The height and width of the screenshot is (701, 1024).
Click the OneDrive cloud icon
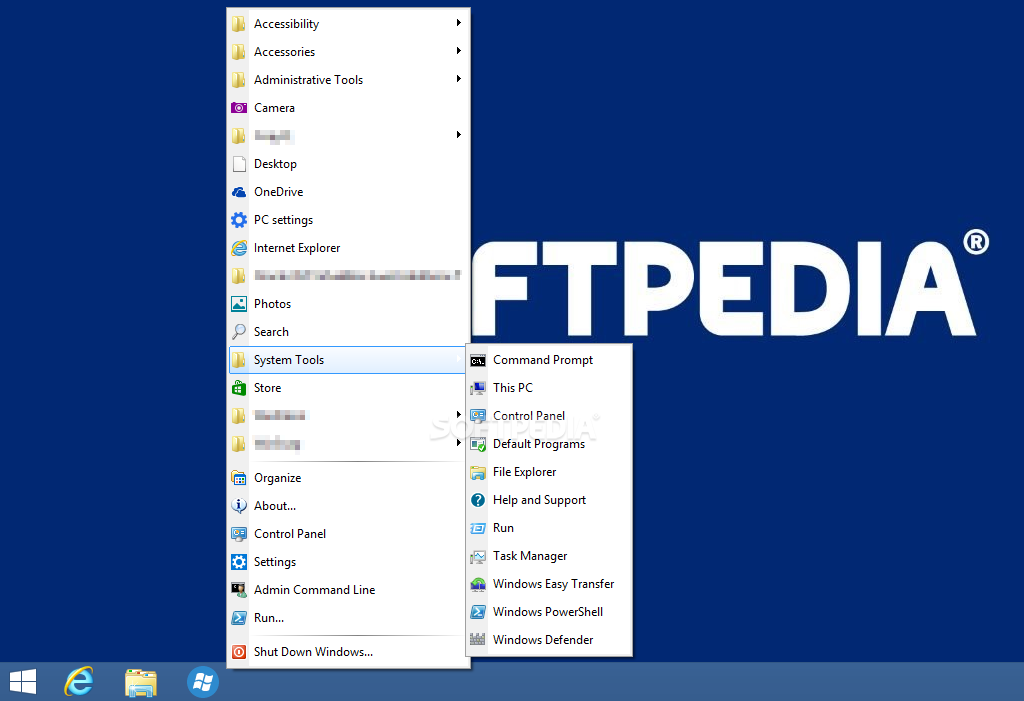point(239,192)
